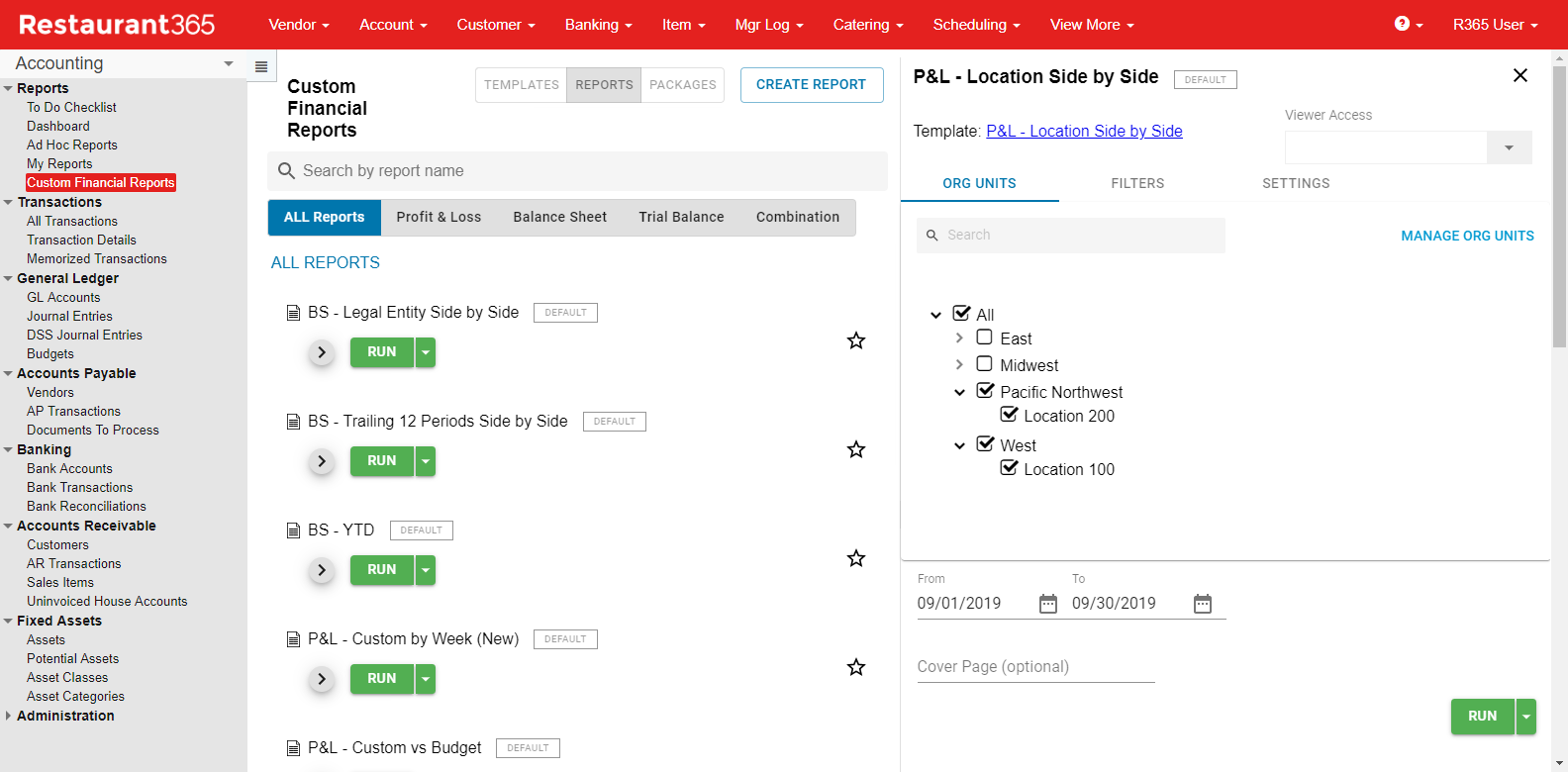Click the search magnifier icon in report search
1568x772 pixels.
coord(286,171)
